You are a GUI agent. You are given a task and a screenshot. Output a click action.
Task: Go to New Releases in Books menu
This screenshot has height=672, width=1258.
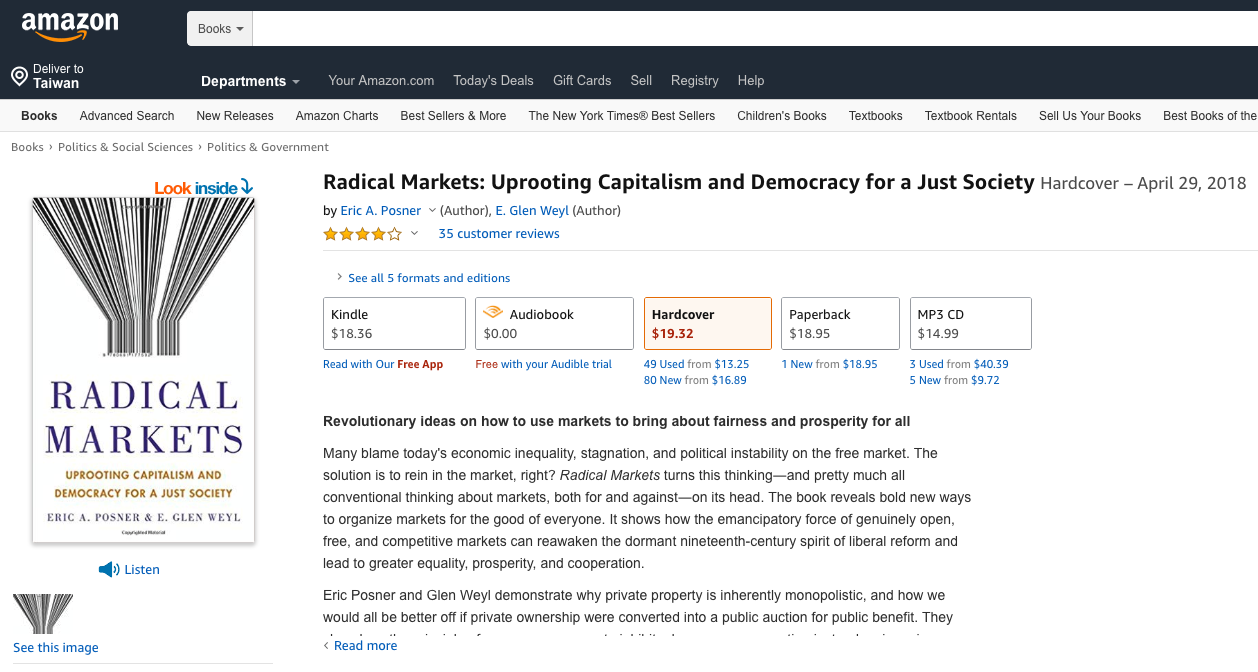click(235, 116)
